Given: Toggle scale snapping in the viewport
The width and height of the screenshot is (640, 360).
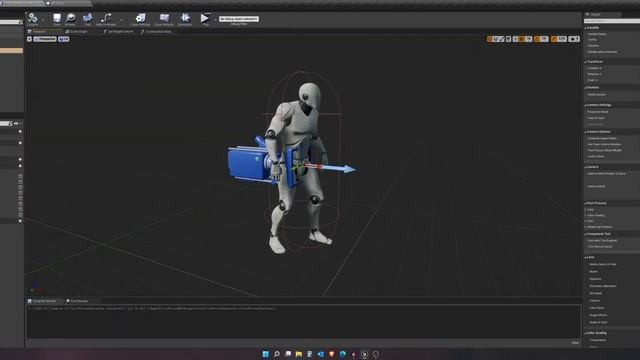Looking at the screenshot, I should (554, 39).
